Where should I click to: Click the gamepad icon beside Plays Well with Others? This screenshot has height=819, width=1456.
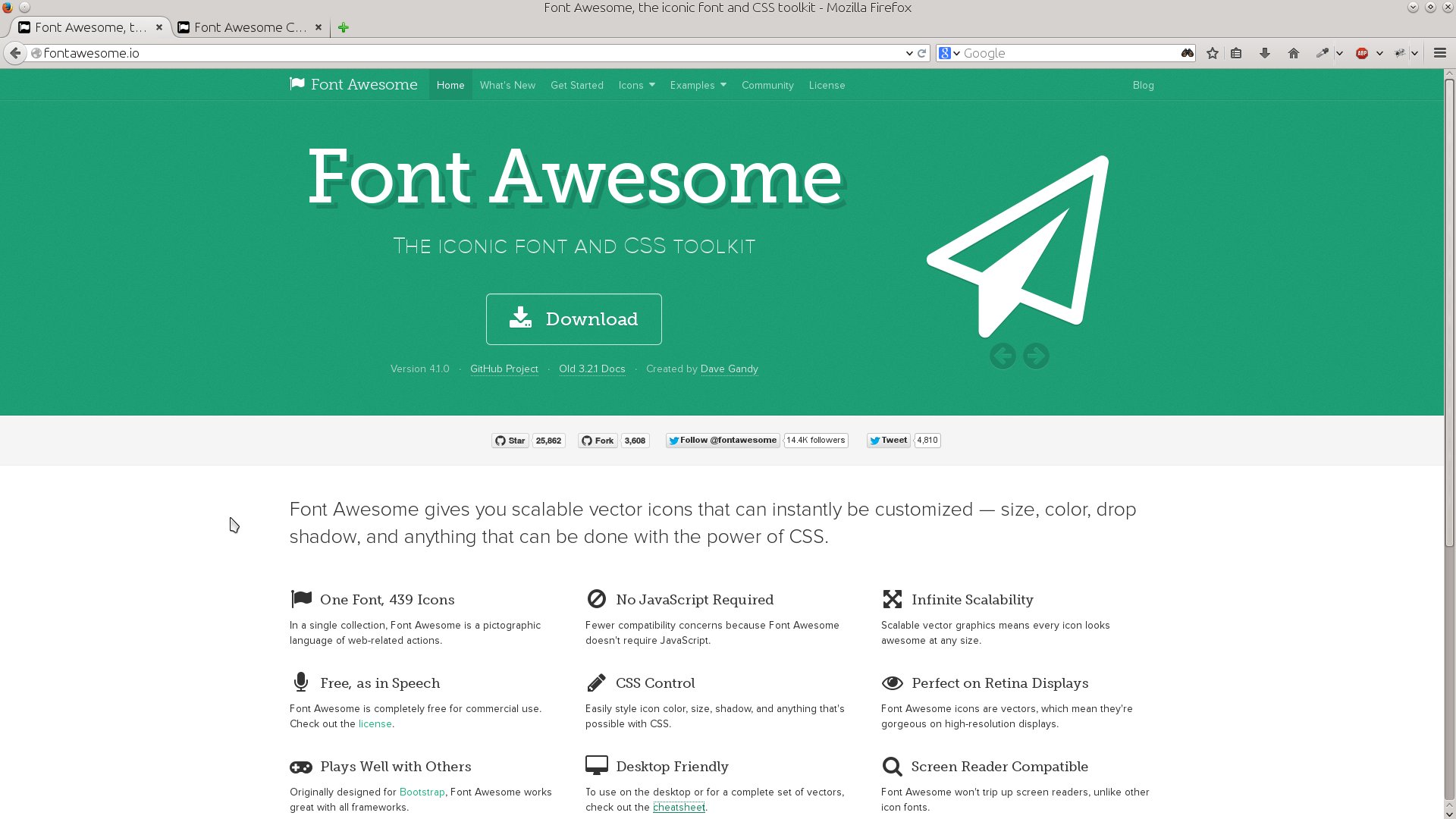(301, 767)
